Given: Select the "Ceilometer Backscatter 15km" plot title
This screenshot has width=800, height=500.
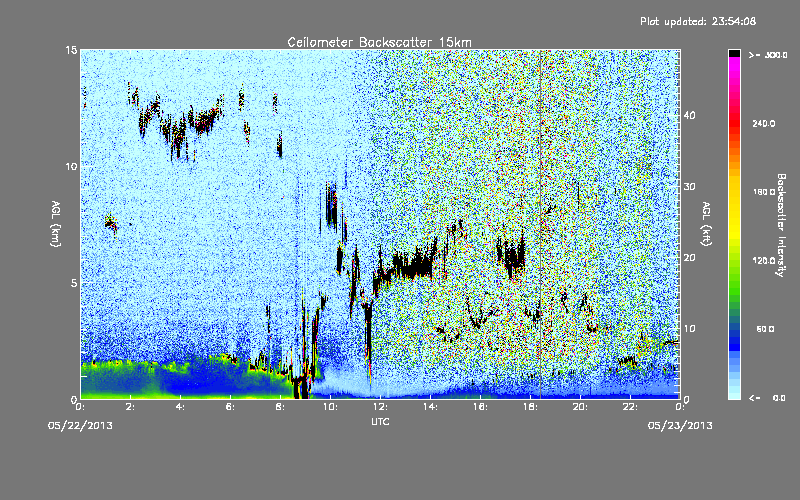Looking at the screenshot, I should [x=379, y=42].
